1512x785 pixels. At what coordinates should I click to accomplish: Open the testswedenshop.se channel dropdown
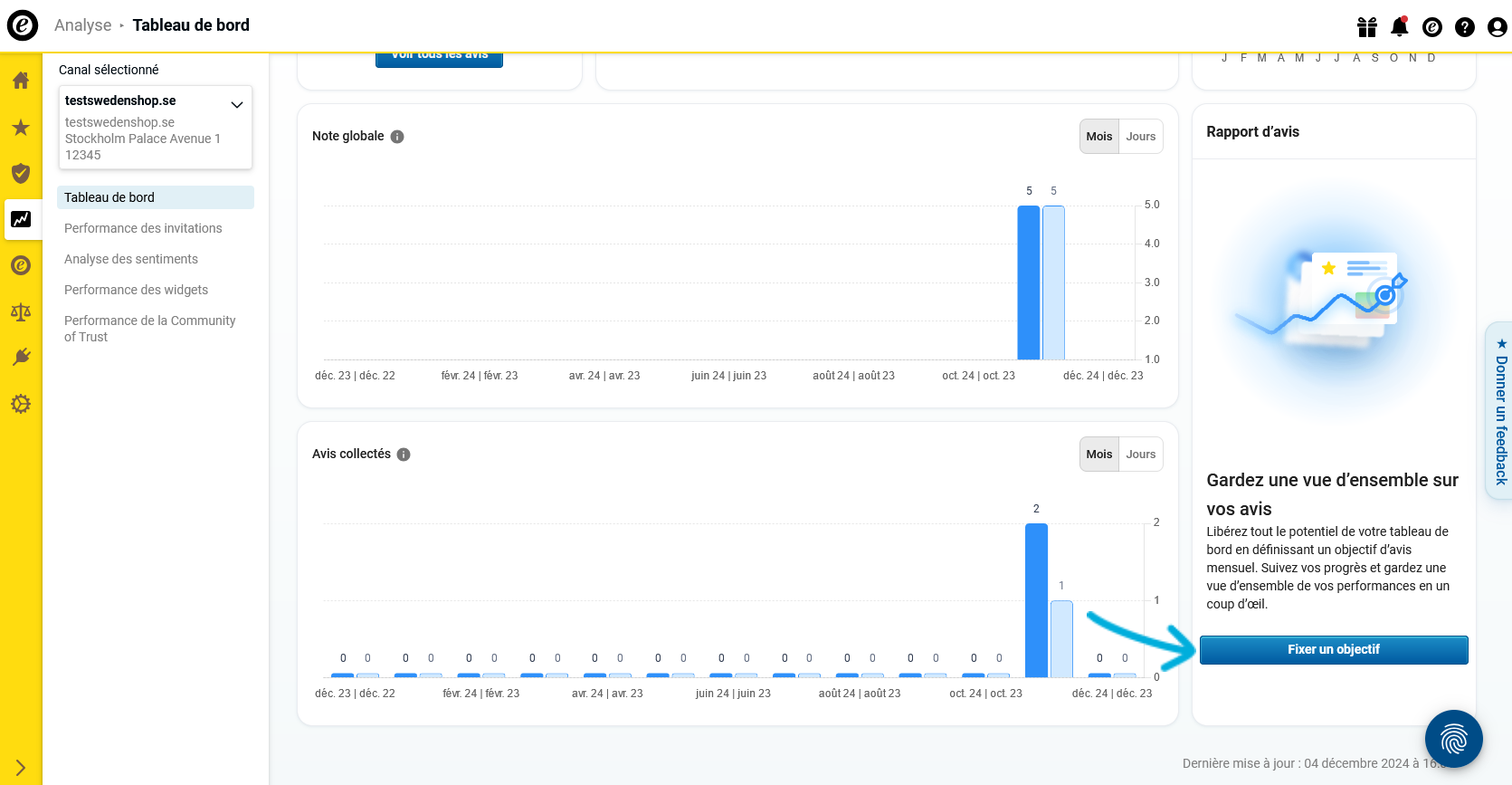(x=156, y=127)
